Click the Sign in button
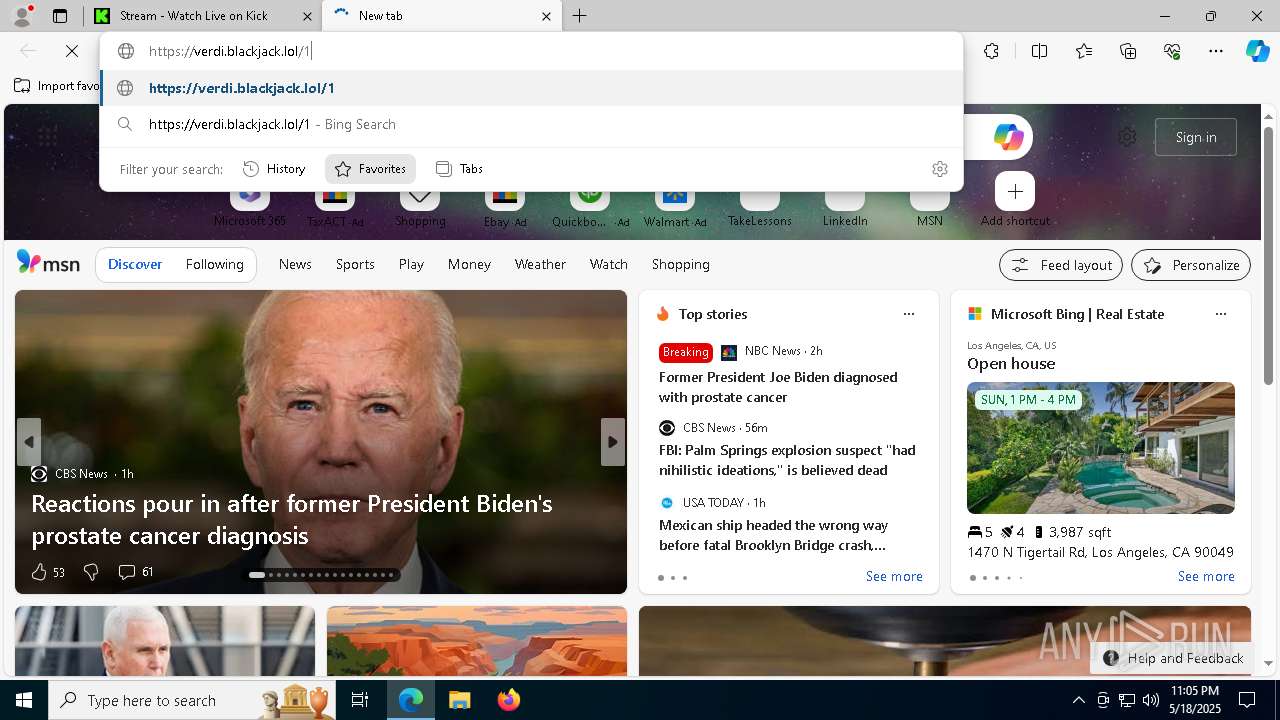Screen dimensions: 1280x720 pyautogui.click(x=1196, y=137)
